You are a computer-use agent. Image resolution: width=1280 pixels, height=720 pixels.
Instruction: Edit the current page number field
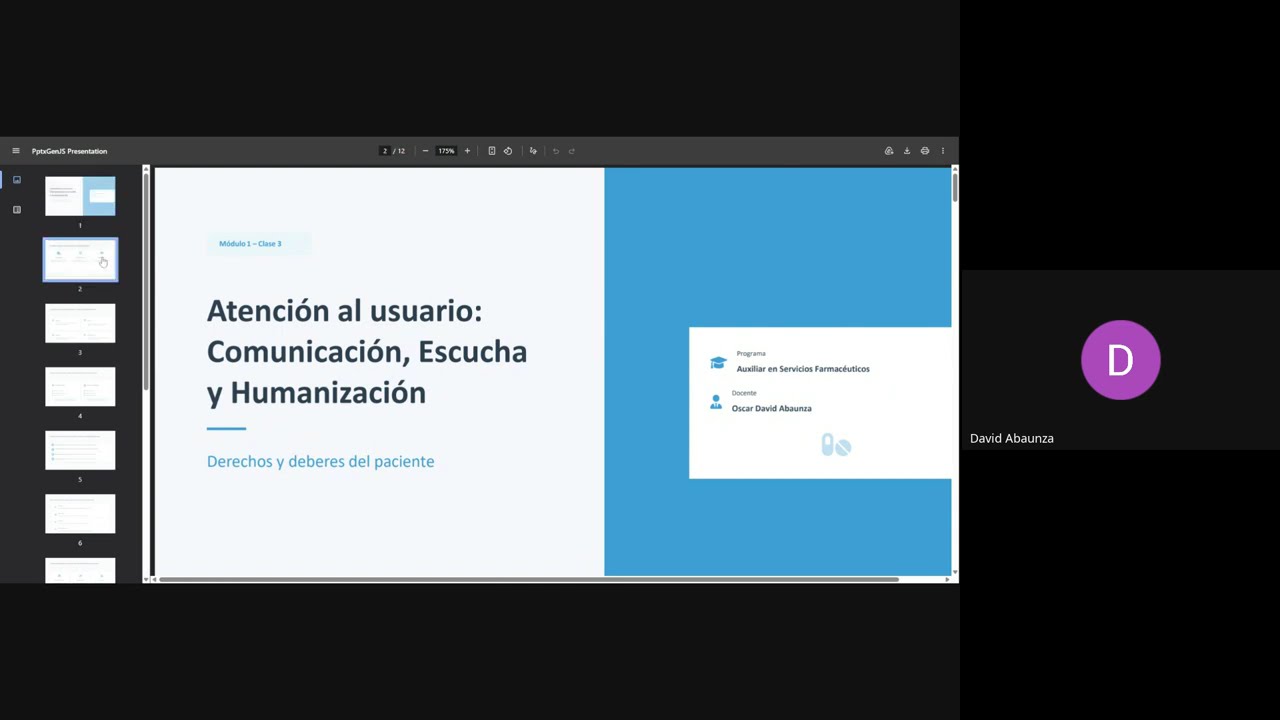384,151
